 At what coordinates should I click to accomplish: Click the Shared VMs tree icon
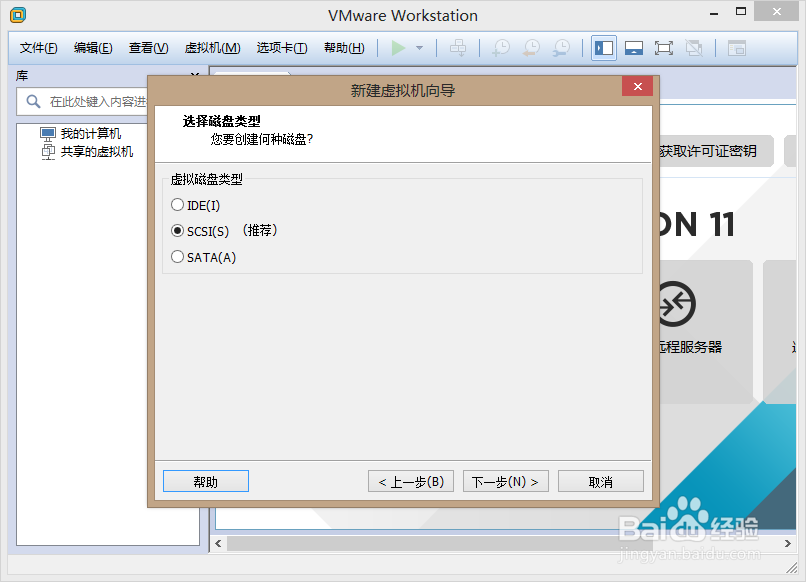point(48,152)
